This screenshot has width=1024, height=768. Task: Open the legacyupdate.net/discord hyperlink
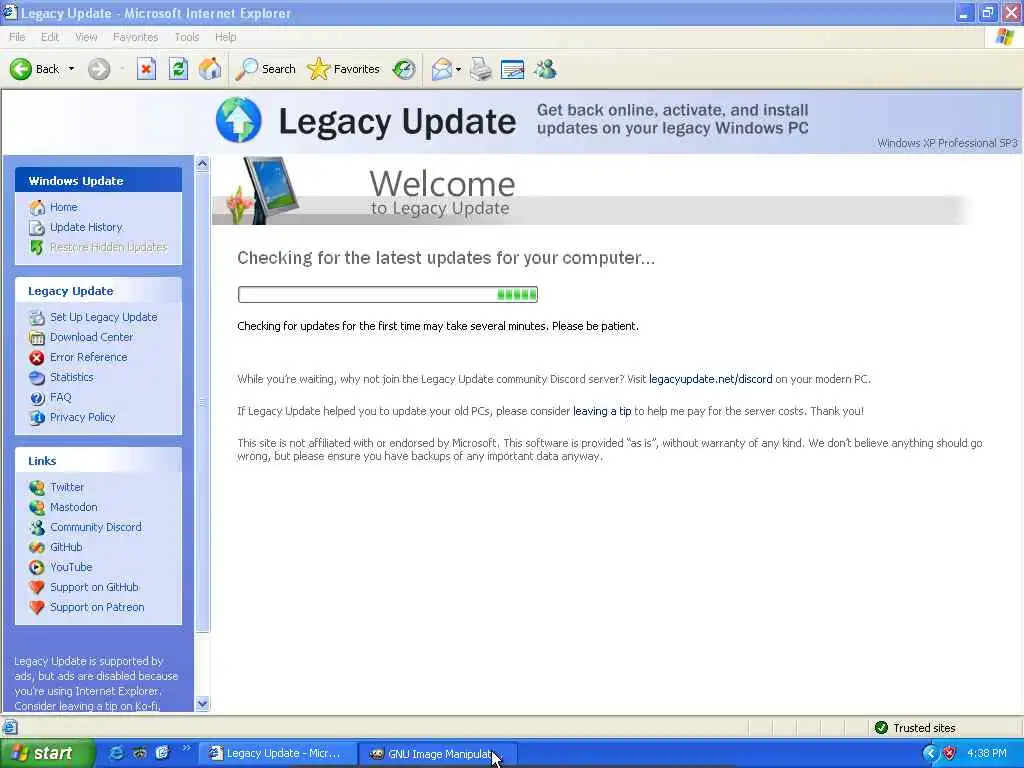point(711,379)
